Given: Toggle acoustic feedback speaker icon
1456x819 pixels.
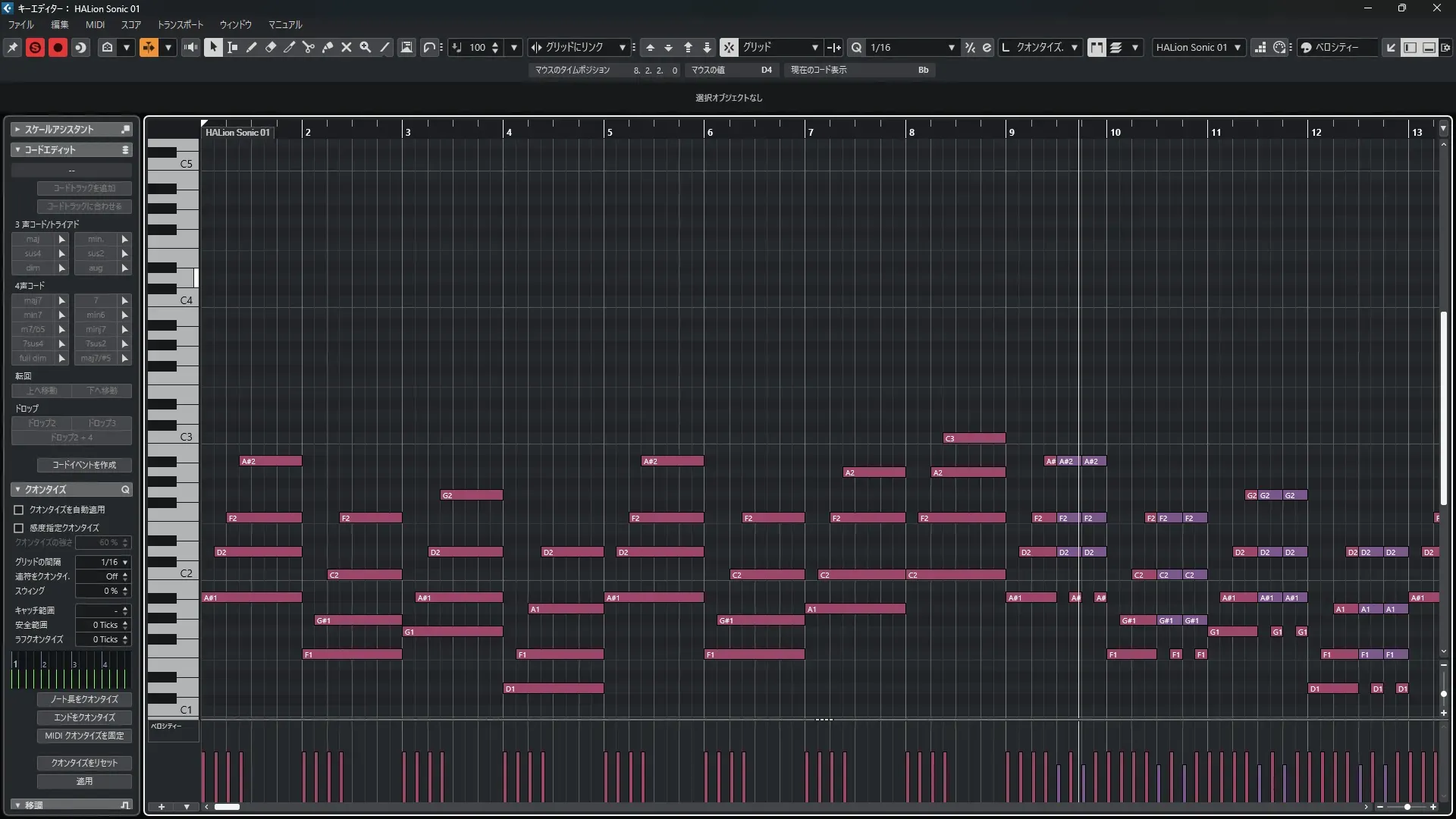Looking at the screenshot, I should pos(190,47).
